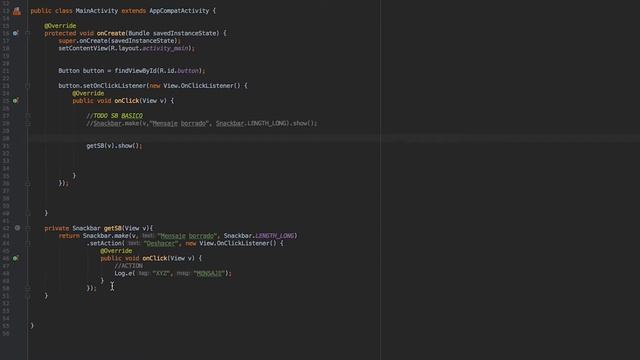Click the "Mensaje borrado" string in the return statement

coord(187,236)
